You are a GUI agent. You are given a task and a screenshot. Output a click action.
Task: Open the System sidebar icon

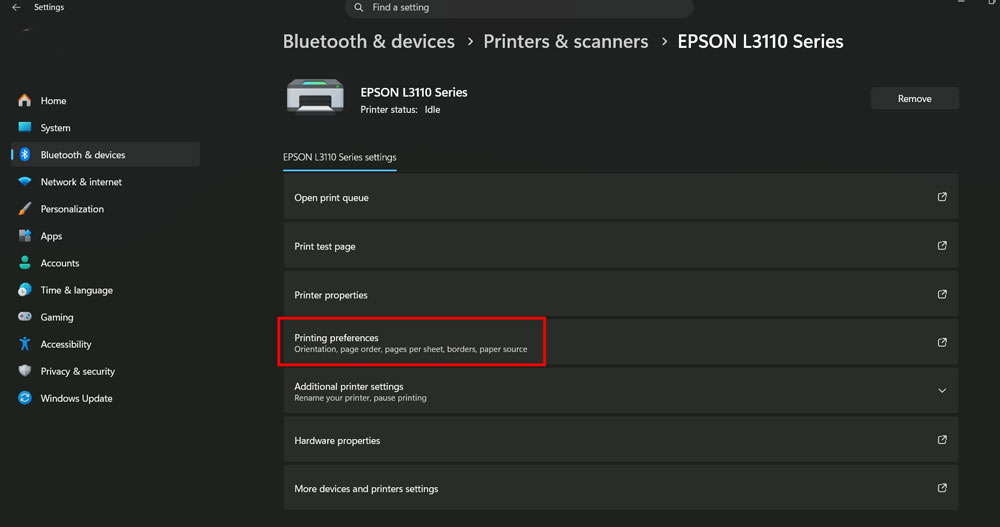pos(25,127)
